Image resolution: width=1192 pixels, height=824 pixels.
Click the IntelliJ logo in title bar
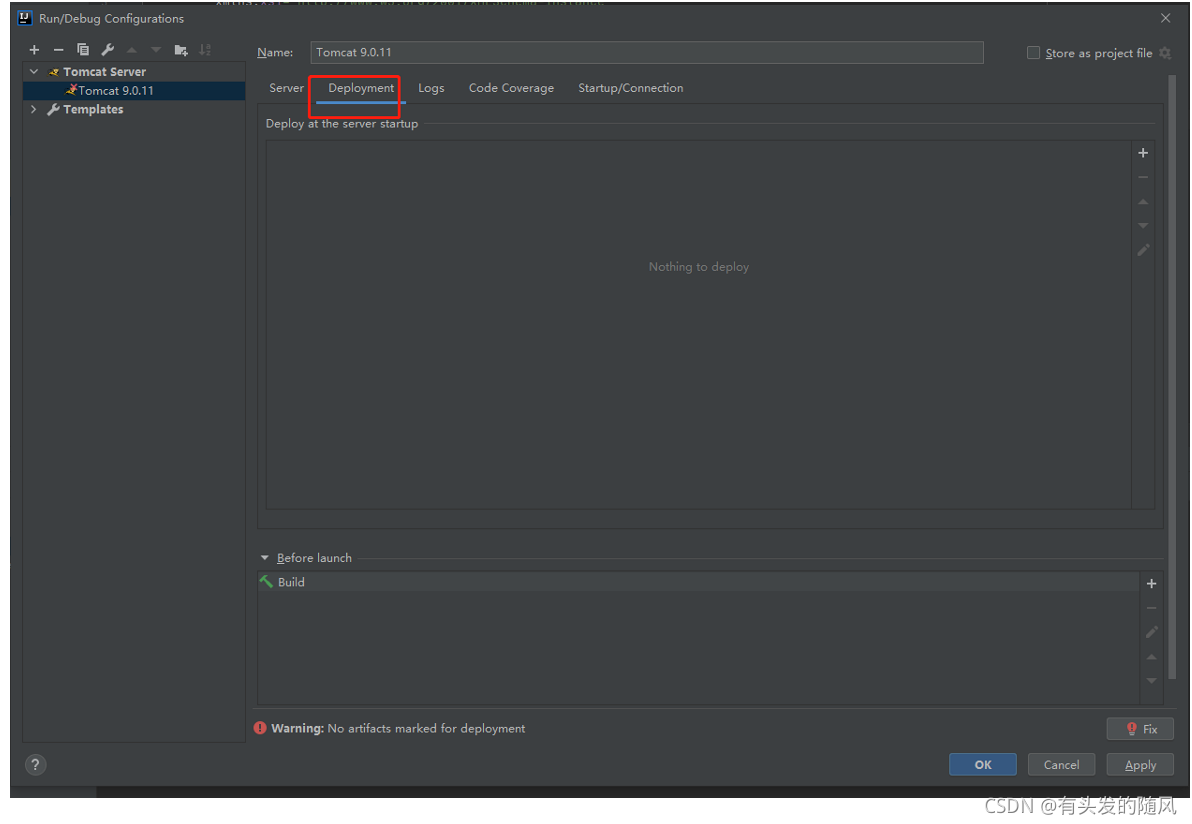[24, 18]
